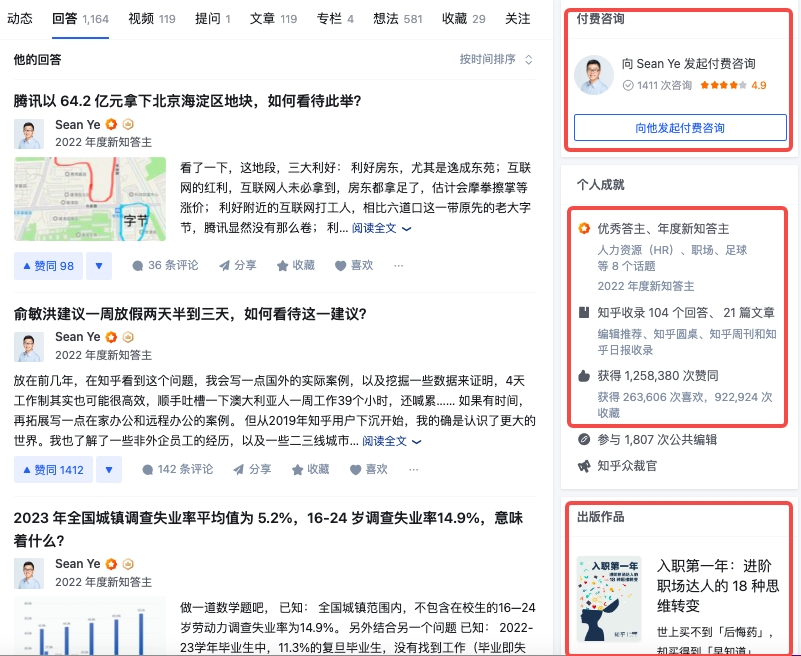Click orange badge beside Sean Ye, Tencent answer

coord(111,124)
